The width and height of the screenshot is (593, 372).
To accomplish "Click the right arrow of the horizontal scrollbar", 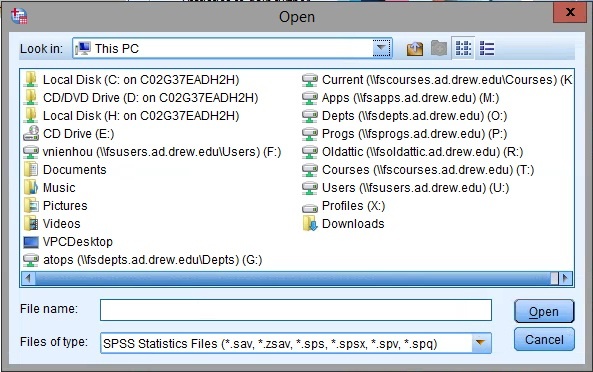I will (565, 279).
